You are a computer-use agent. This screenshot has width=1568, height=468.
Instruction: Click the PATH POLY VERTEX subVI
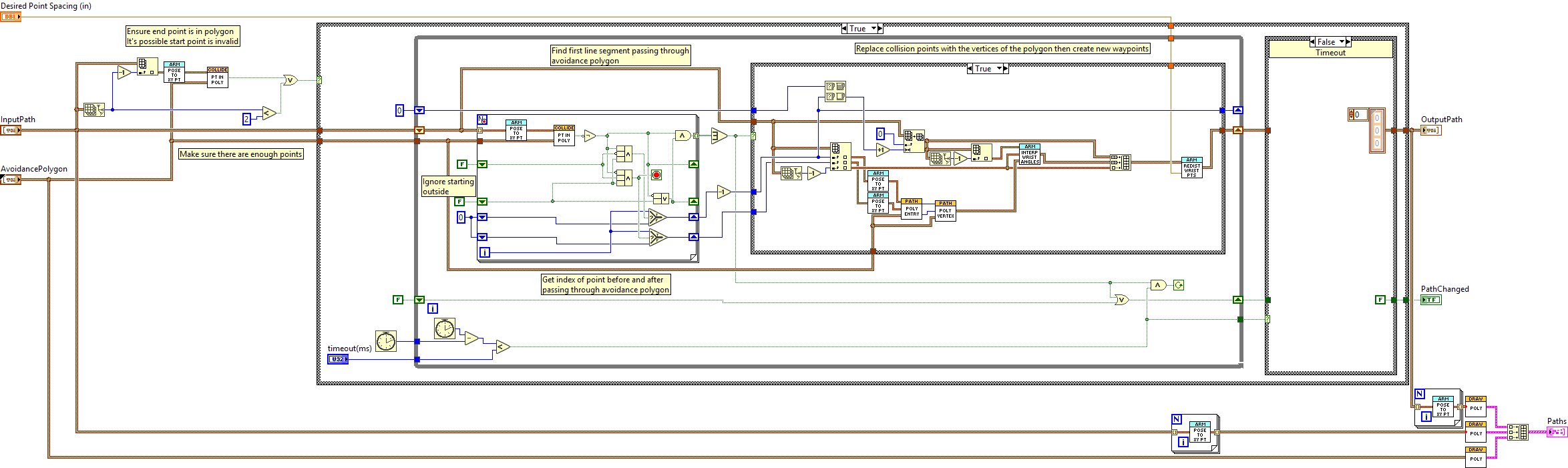(x=945, y=211)
